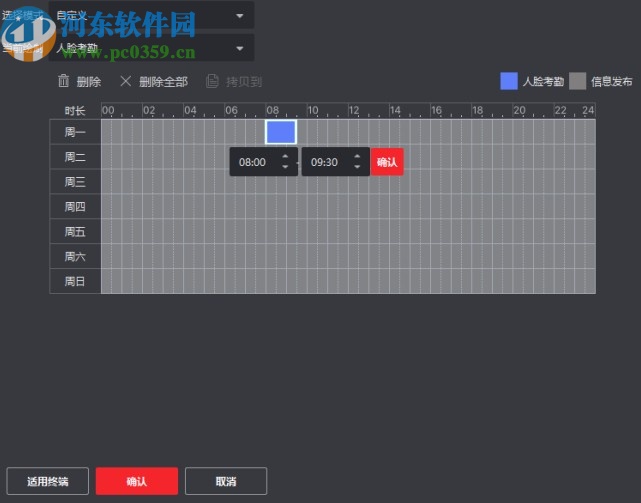Decrease the 09:30 end time
Viewport: 641px width, 503px height.
(x=357, y=167)
